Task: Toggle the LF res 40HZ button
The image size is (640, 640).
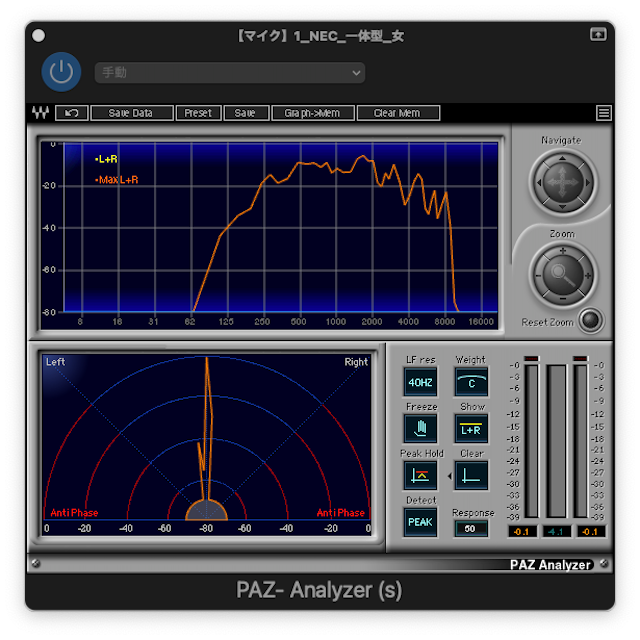Action: click(420, 382)
